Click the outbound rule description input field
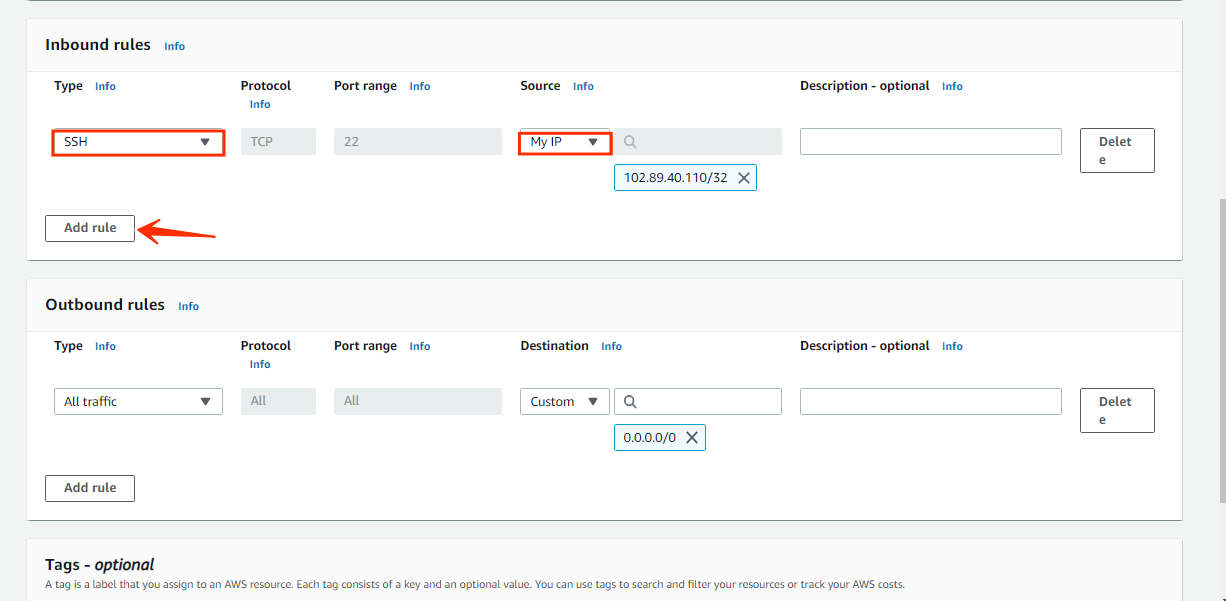The height and width of the screenshot is (601, 1226). (930, 401)
